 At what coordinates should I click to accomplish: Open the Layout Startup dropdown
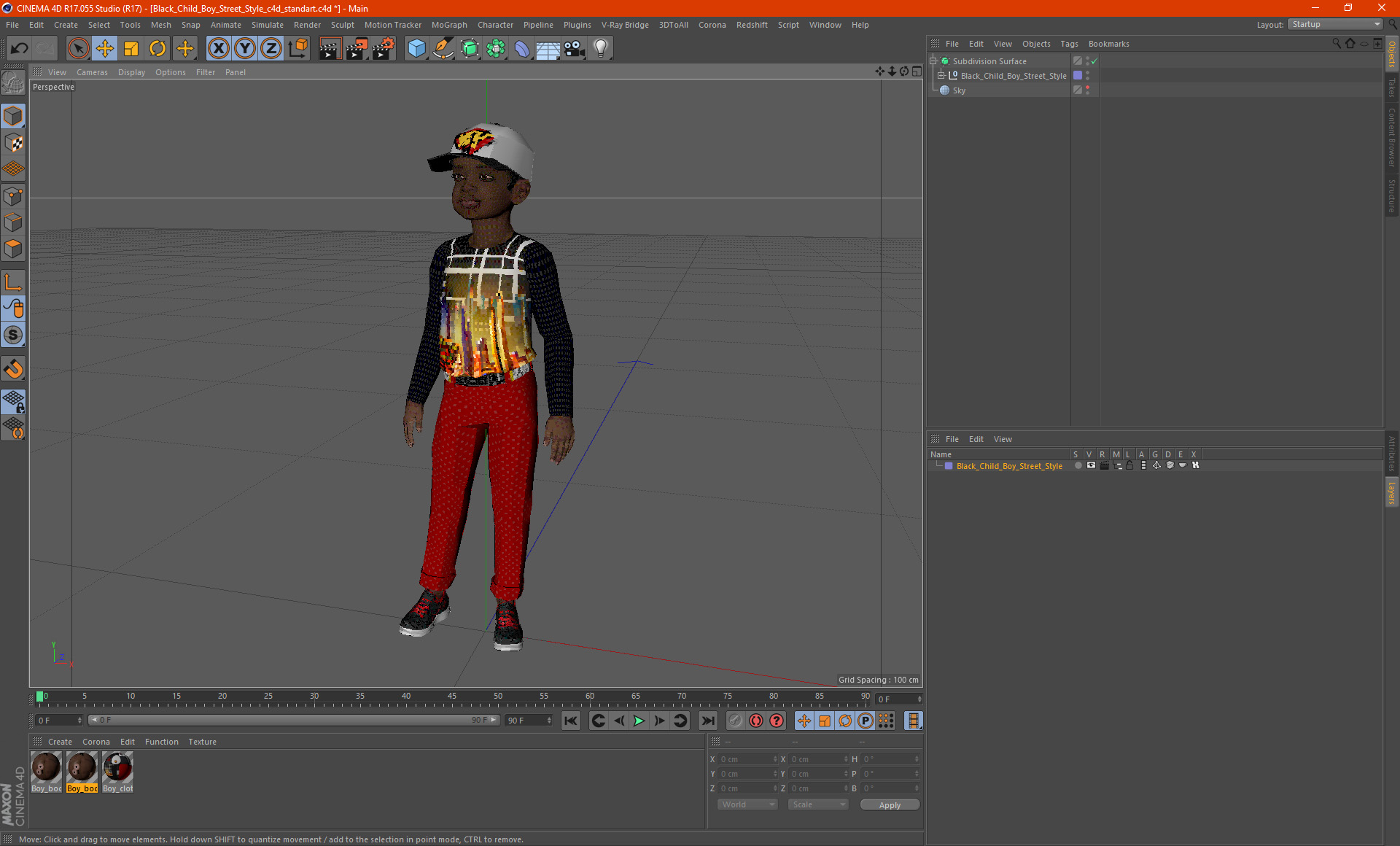tap(1336, 24)
